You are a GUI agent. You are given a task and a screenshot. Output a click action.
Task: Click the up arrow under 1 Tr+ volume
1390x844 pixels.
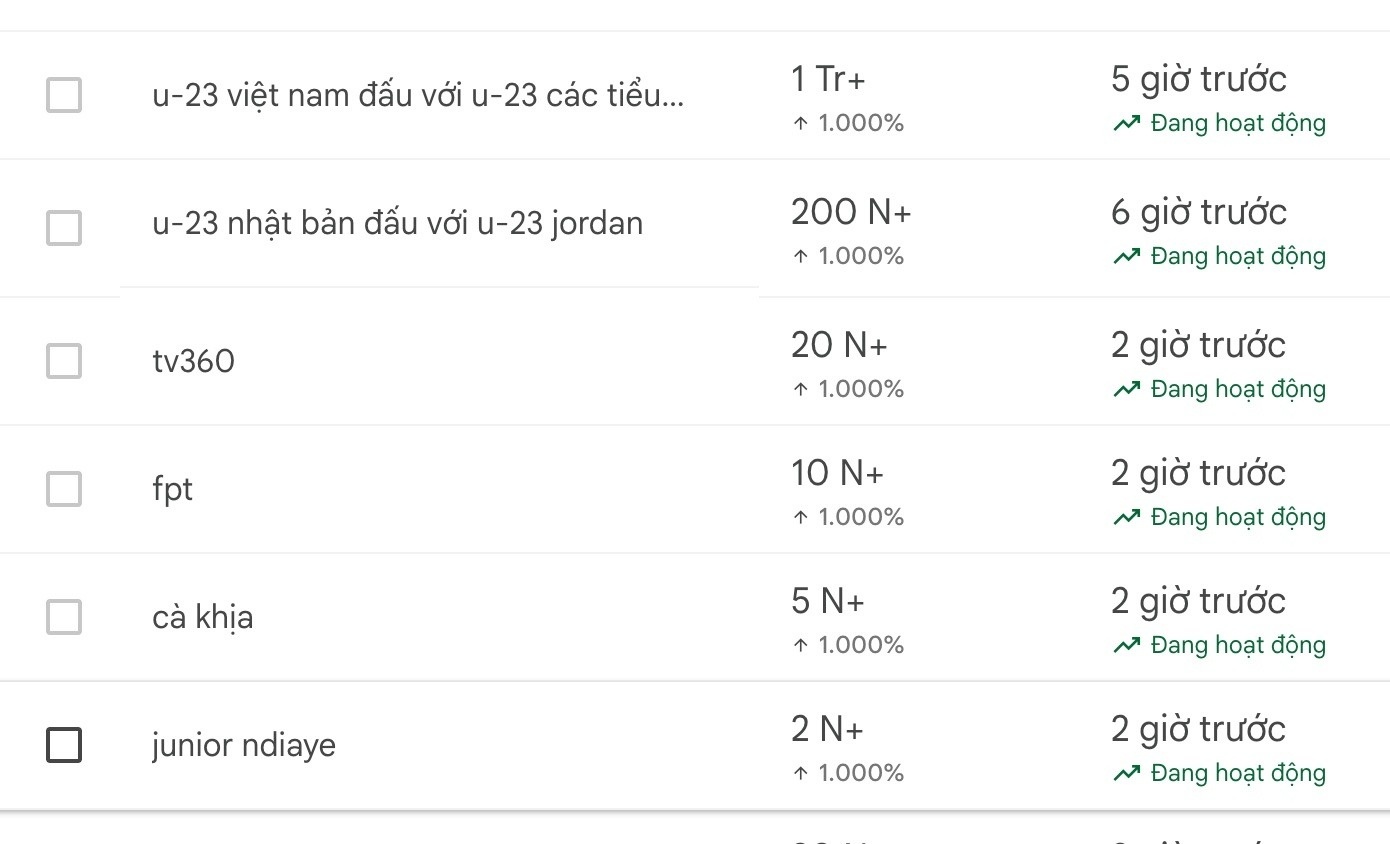click(800, 124)
